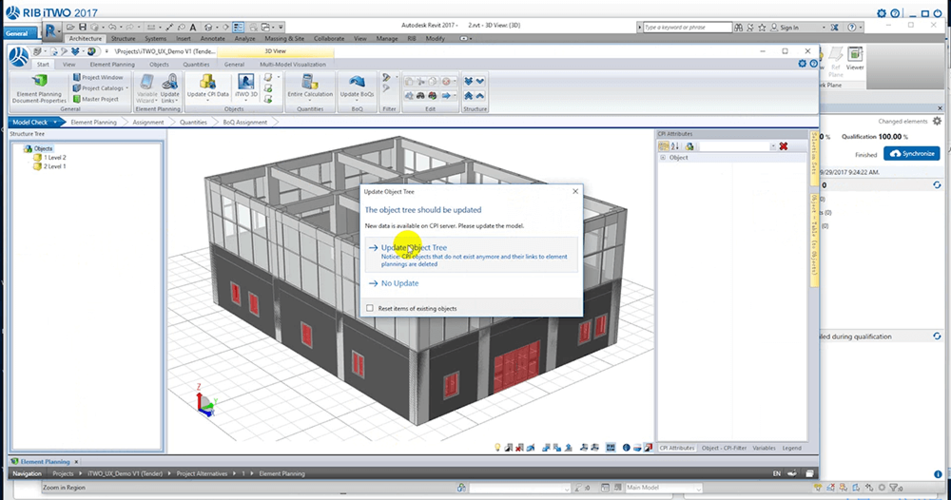
Task: Click the red X in CPI Attributes
Action: (783, 146)
